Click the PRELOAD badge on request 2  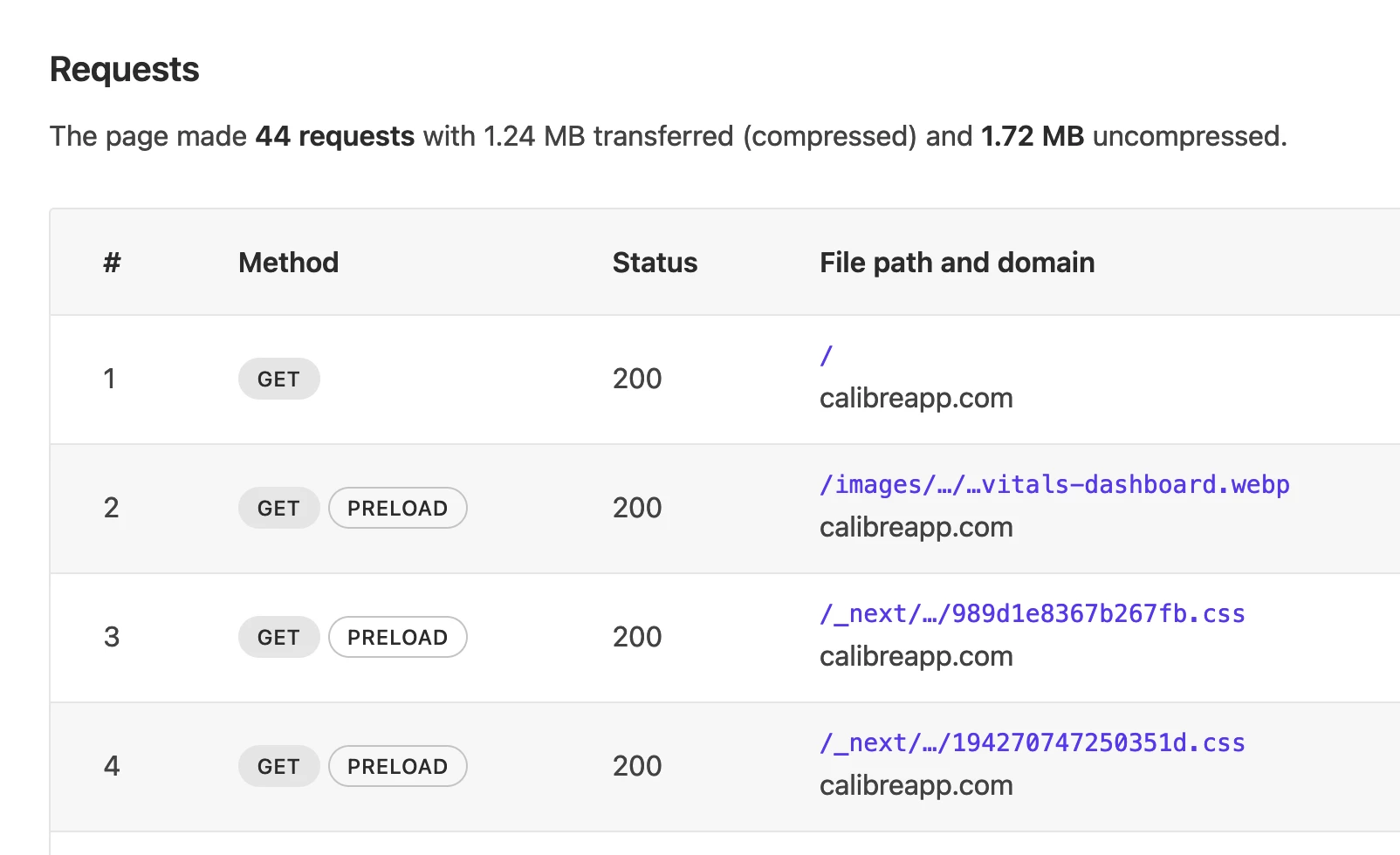tap(397, 508)
